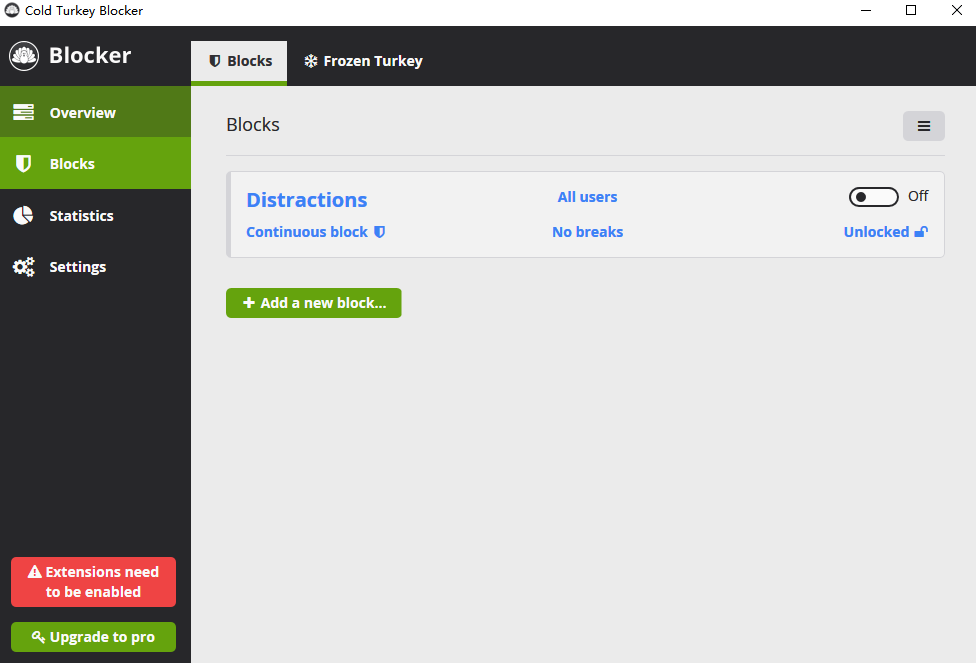Viewport: 976px width, 663px height.
Task: Click the Overview server-stack icon
Action: coord(23,113)
